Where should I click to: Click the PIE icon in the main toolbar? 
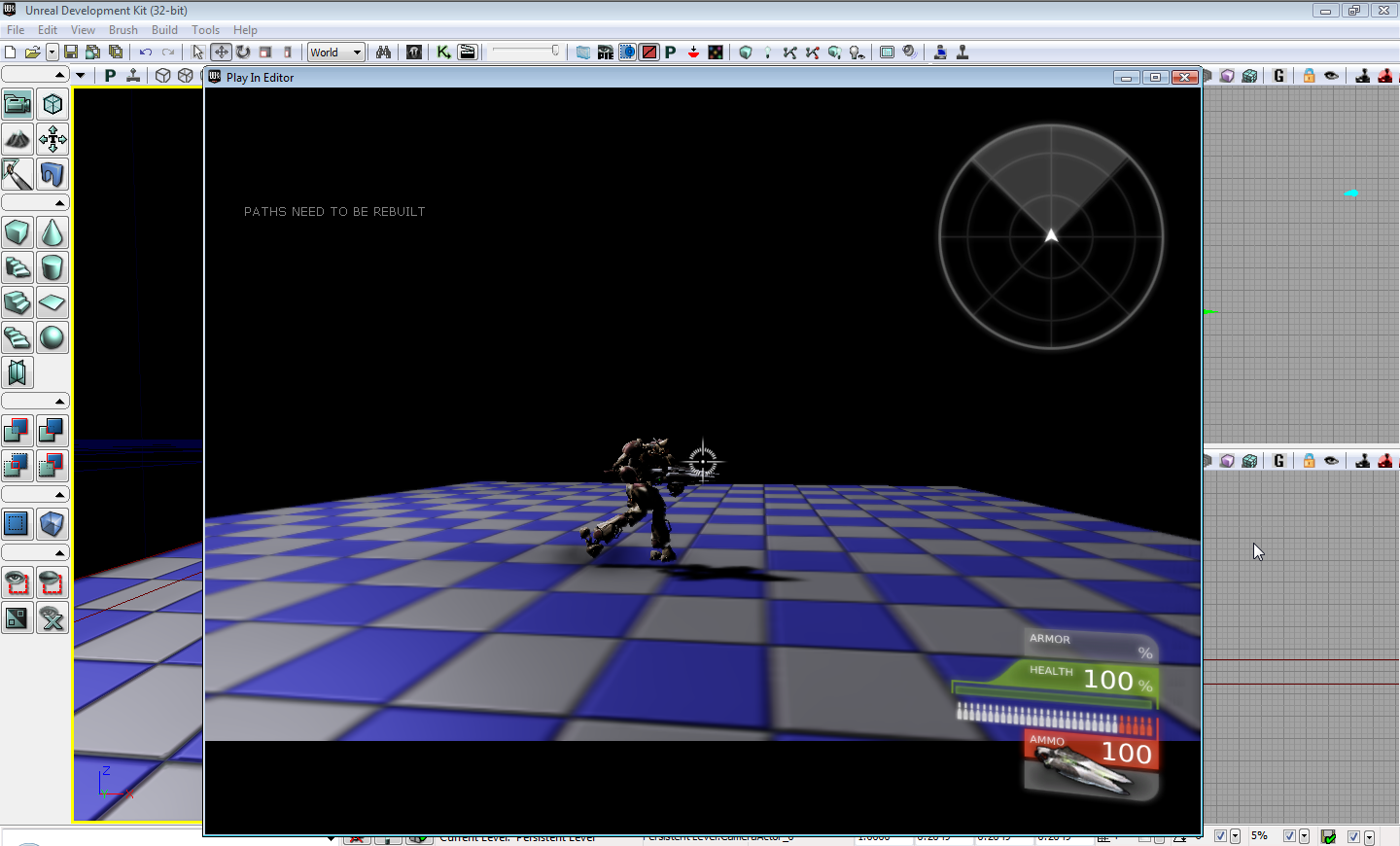(x=606, y=53)
